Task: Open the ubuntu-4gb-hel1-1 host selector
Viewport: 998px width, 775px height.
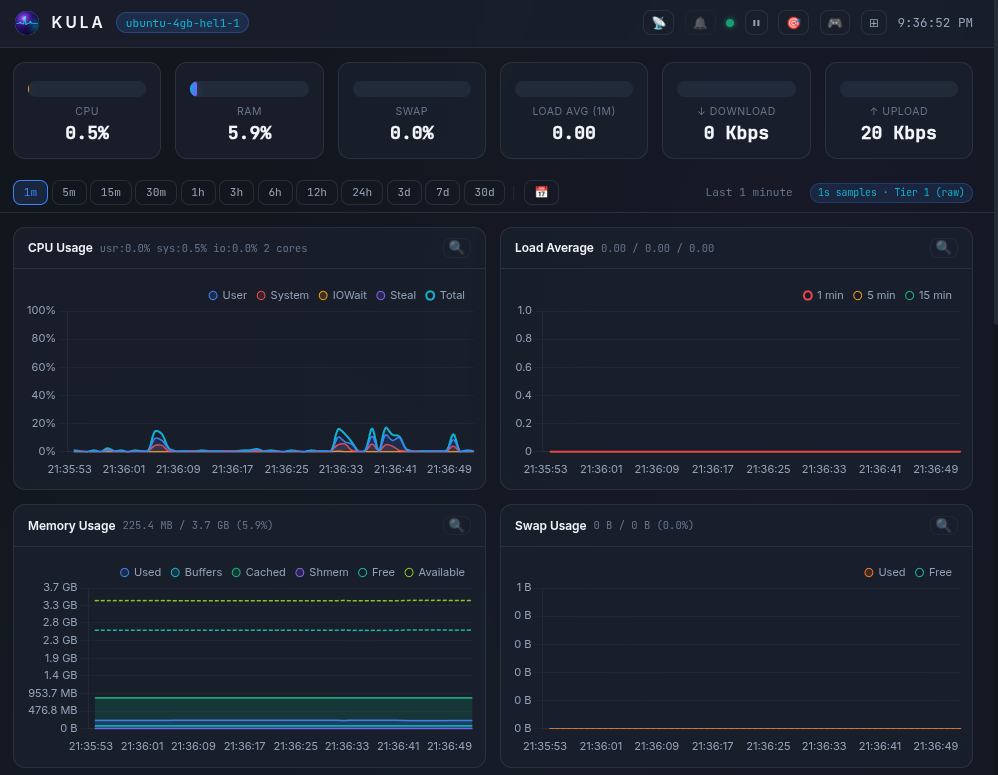Action: point(182,22)
